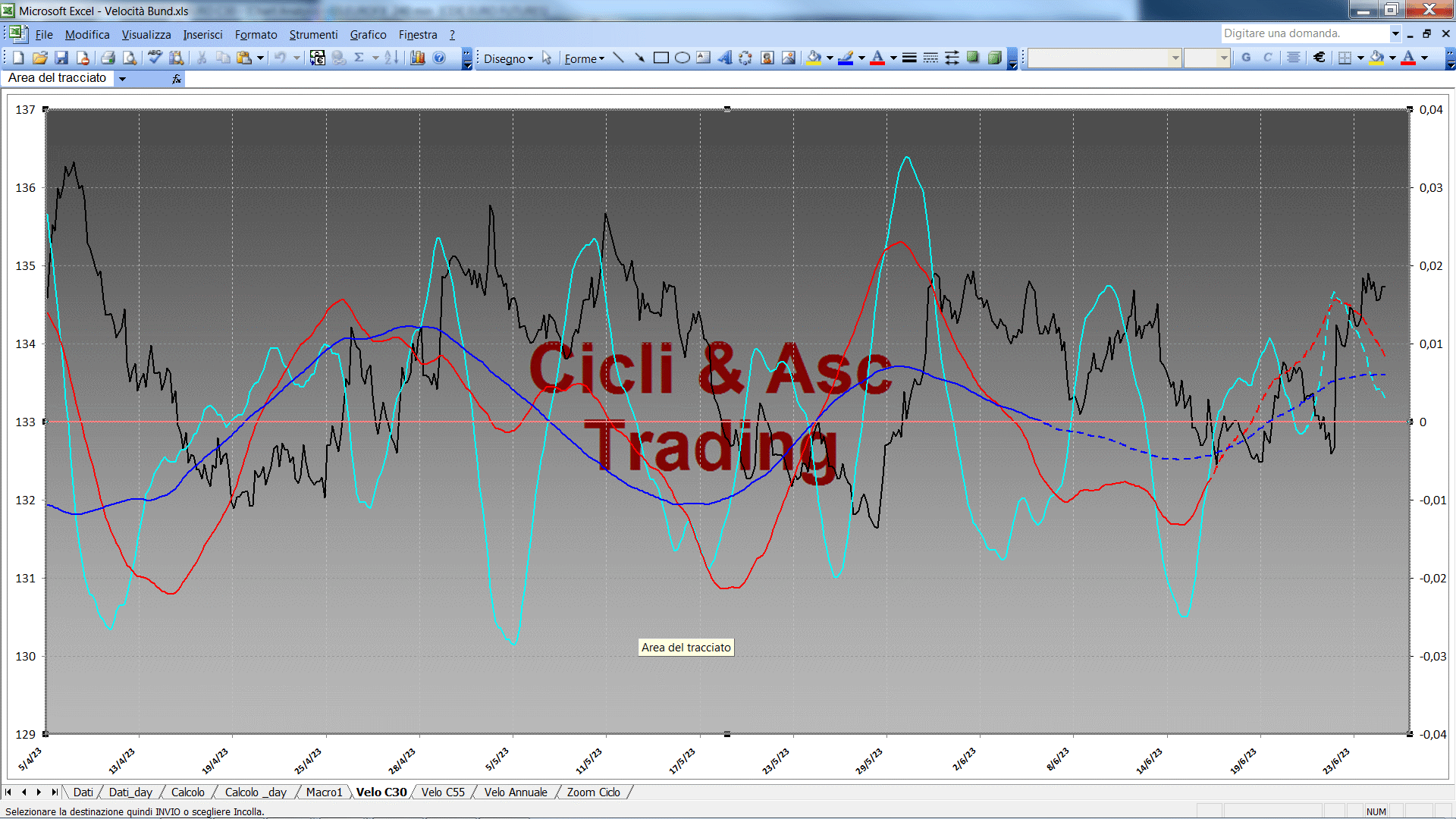Click the last-sheet tab navigation arrow
Image resolution: width=1456 pixels, height=819 pixels.
pos(55,792)
